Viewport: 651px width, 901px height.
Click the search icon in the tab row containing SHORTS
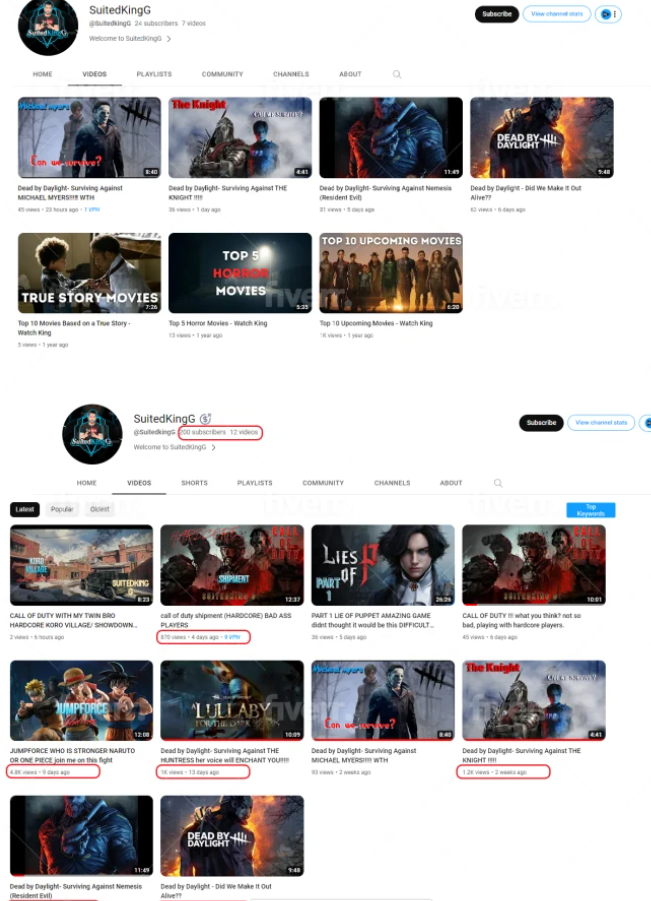[498, 483]
